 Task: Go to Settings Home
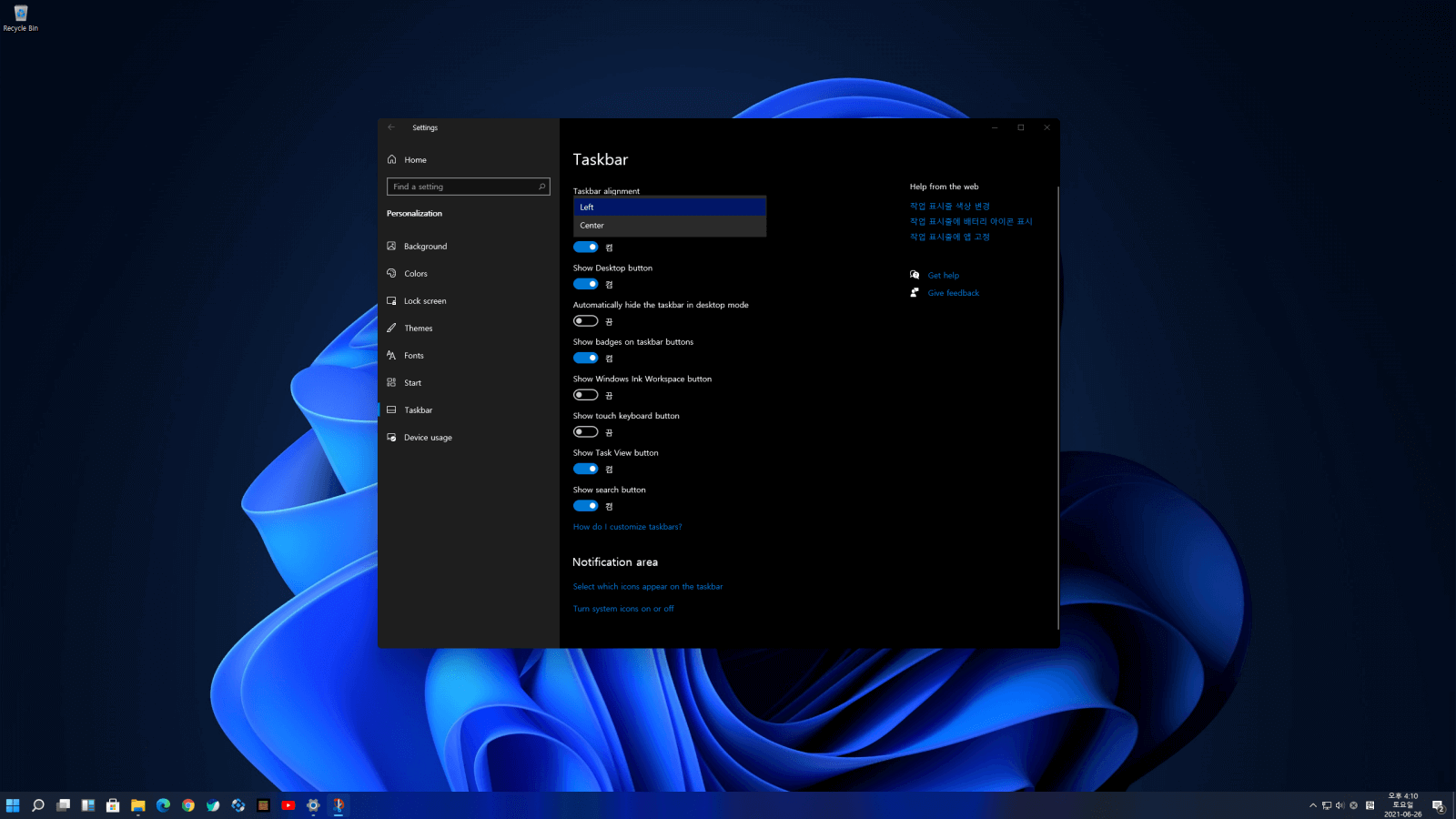tap(469, 159)
